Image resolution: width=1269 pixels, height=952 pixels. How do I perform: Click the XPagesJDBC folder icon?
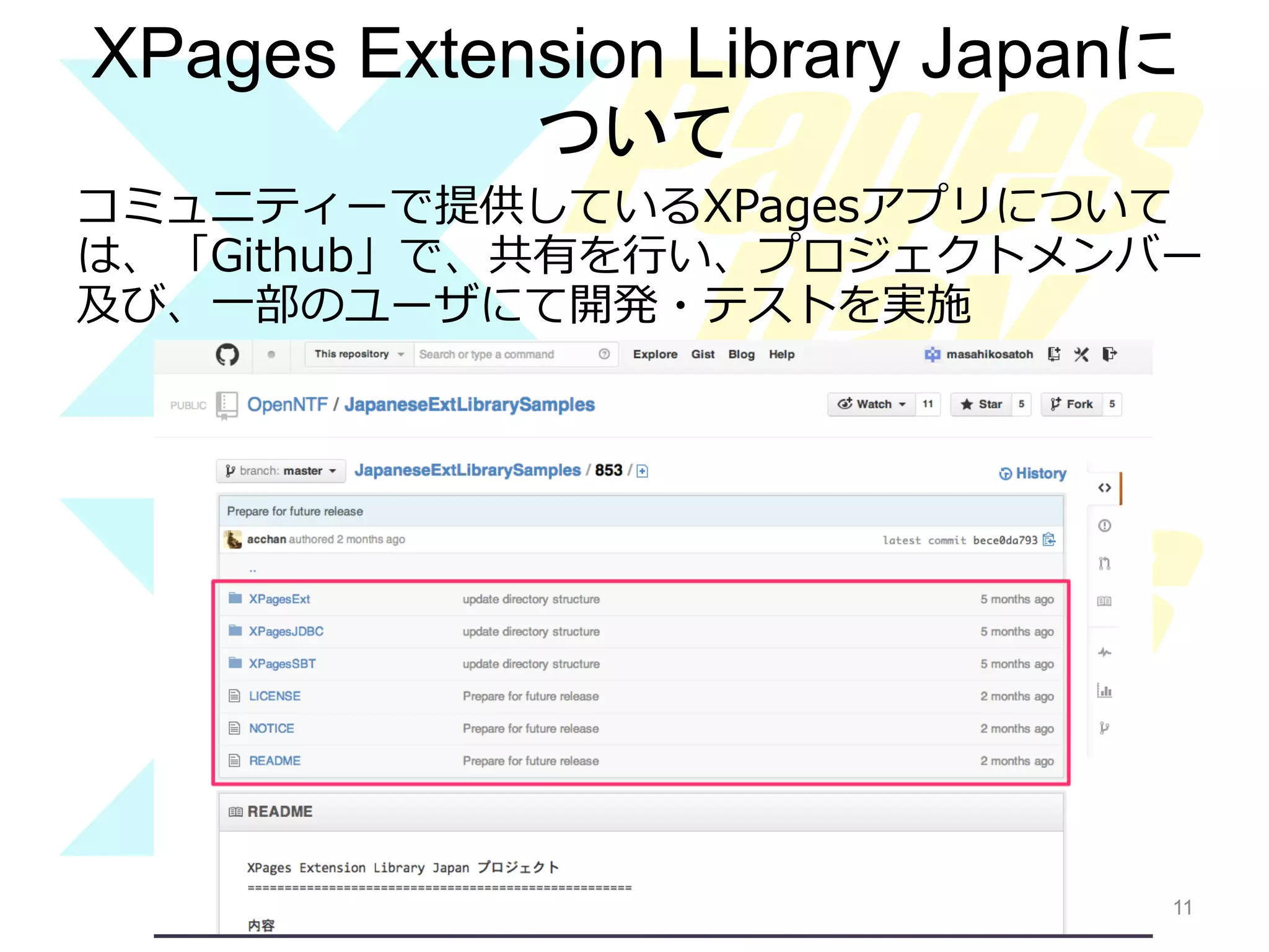[235, 631]
